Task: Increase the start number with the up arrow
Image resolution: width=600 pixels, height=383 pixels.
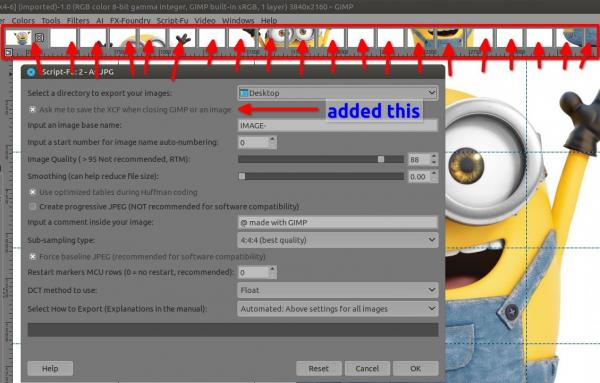Action: tap(272, 139)
